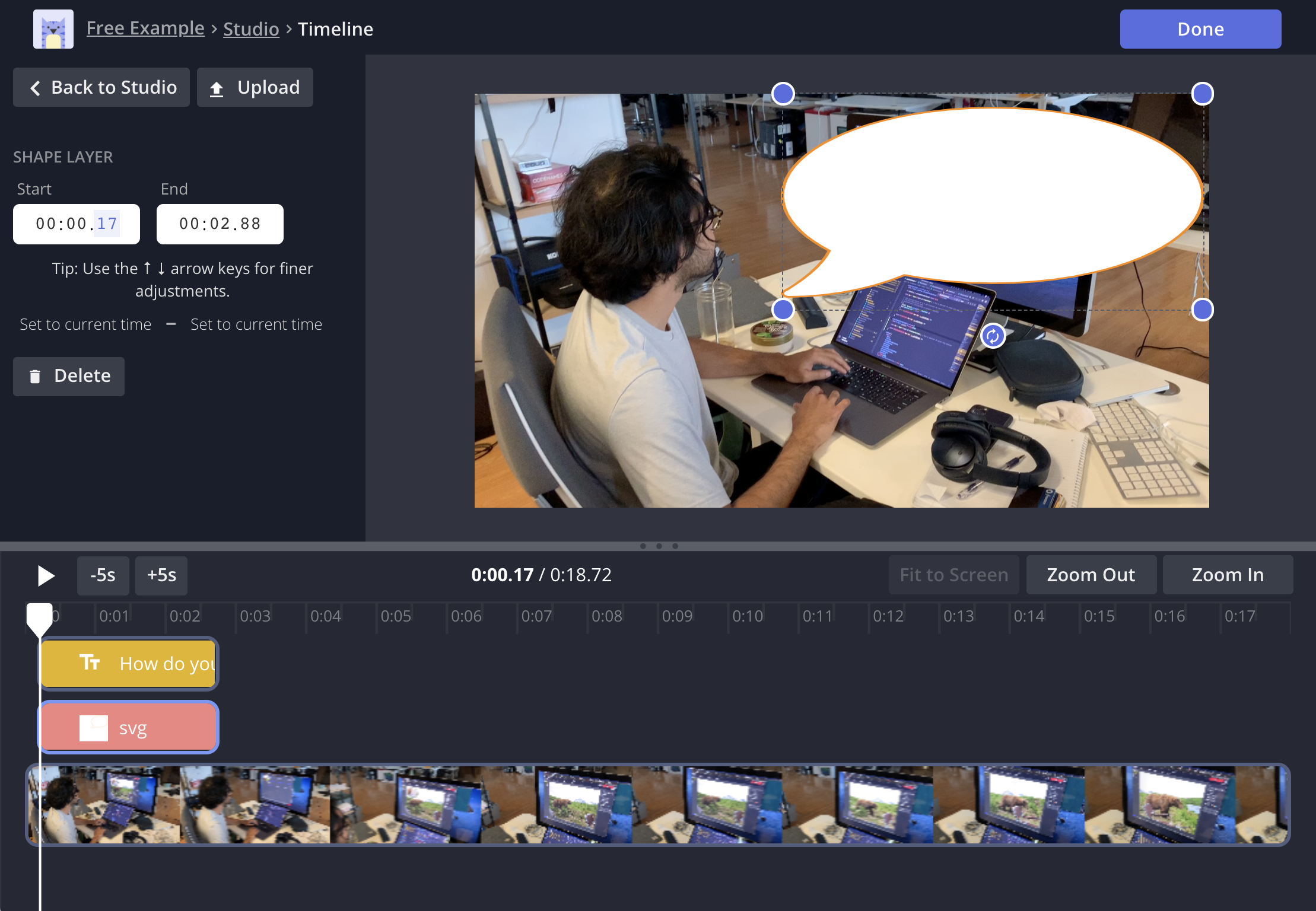Screen dimensions: 1316x911
Task: Click the cat avatar logo icon
Action: (x=53, y=28)
